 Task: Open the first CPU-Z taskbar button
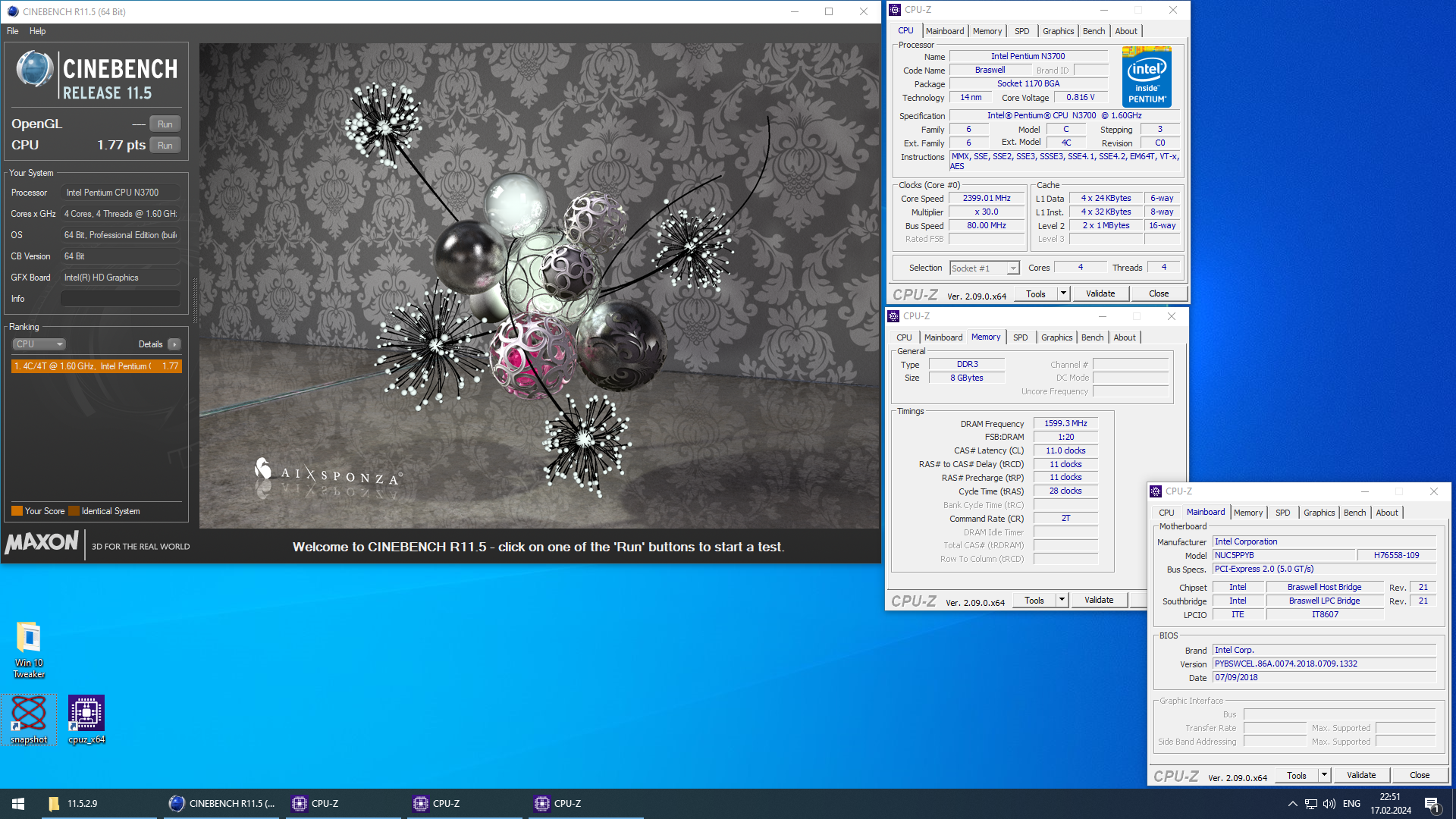343,803
